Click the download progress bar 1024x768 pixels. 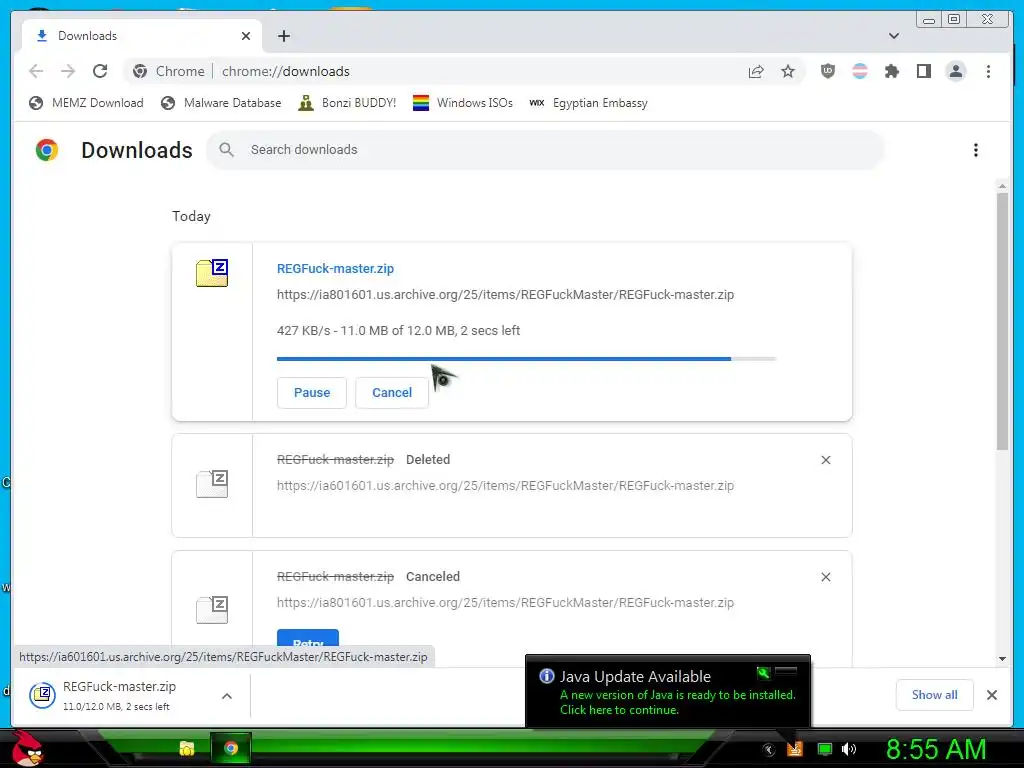(x=526, y=359)
